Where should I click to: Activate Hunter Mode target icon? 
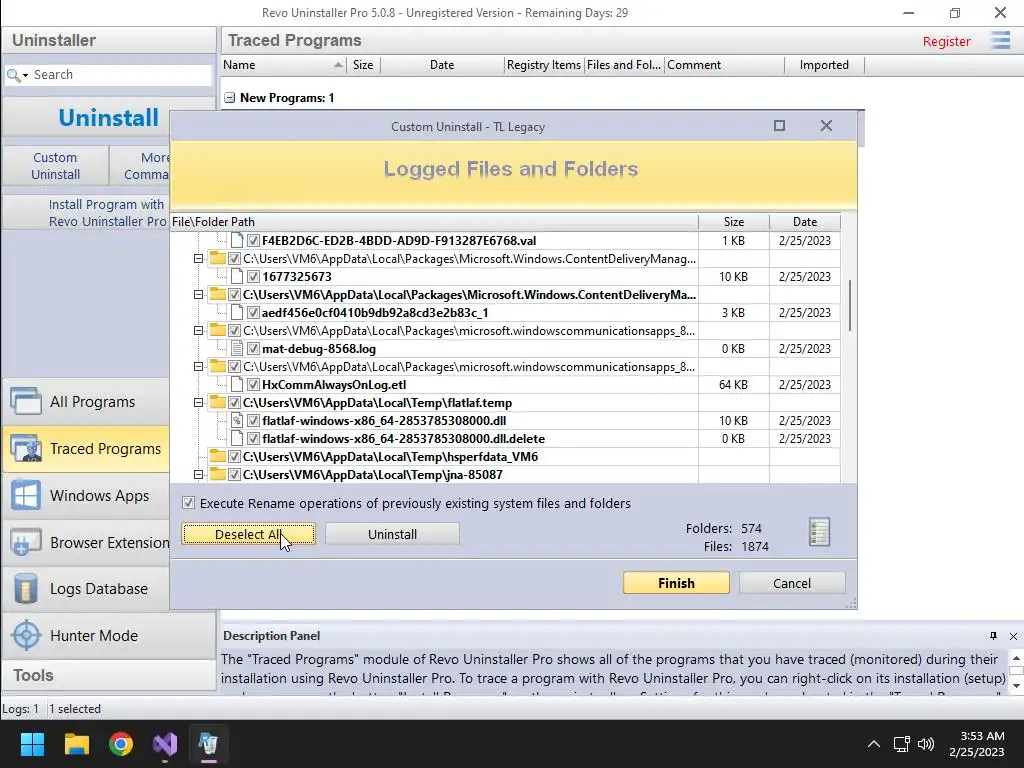(25, 635)
